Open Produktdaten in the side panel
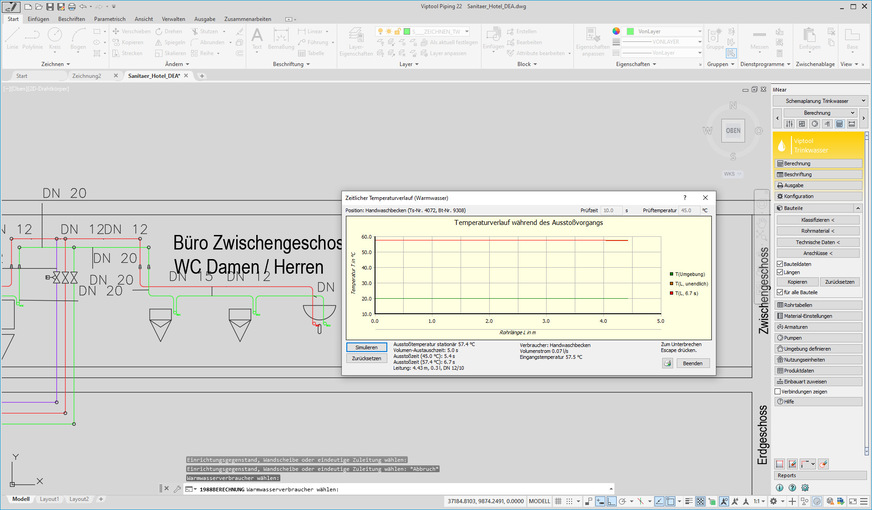The height and width of the screenshot is (510, 872). (x=818, y=370)
